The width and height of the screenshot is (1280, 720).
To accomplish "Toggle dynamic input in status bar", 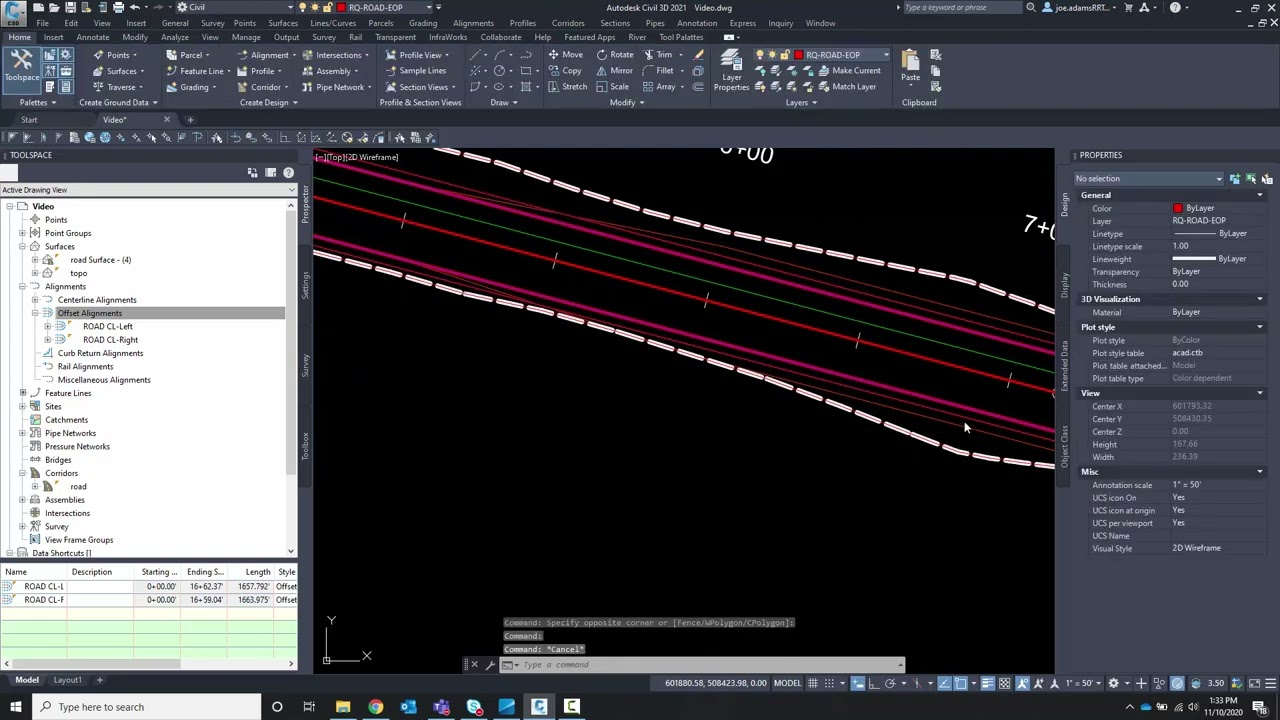I will pyautogui.click(x=857, y=683).
